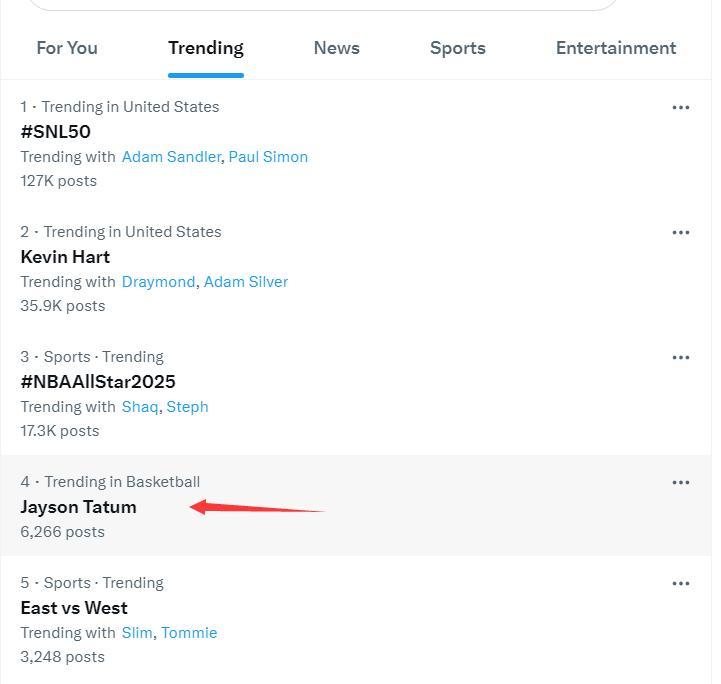Open more options for #NBAAllStar2025 trend

click(x=681, y=357)
